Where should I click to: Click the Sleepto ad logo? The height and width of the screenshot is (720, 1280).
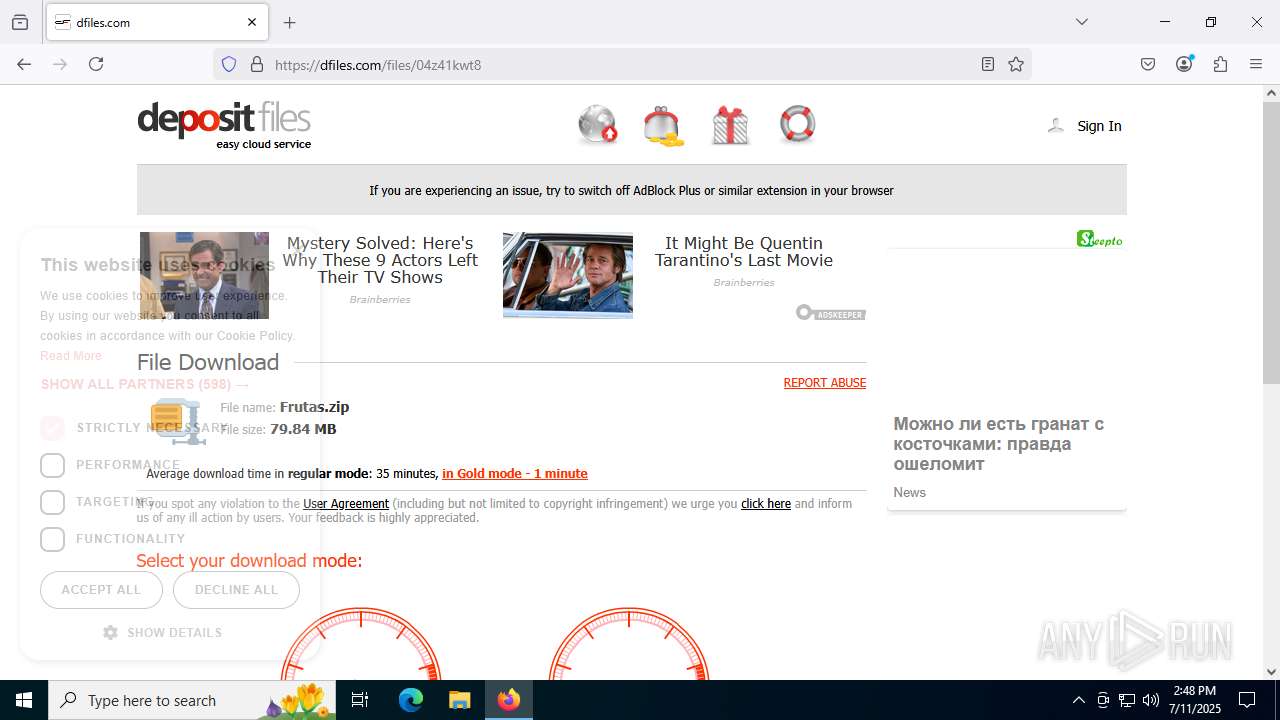click(1099, 239)
